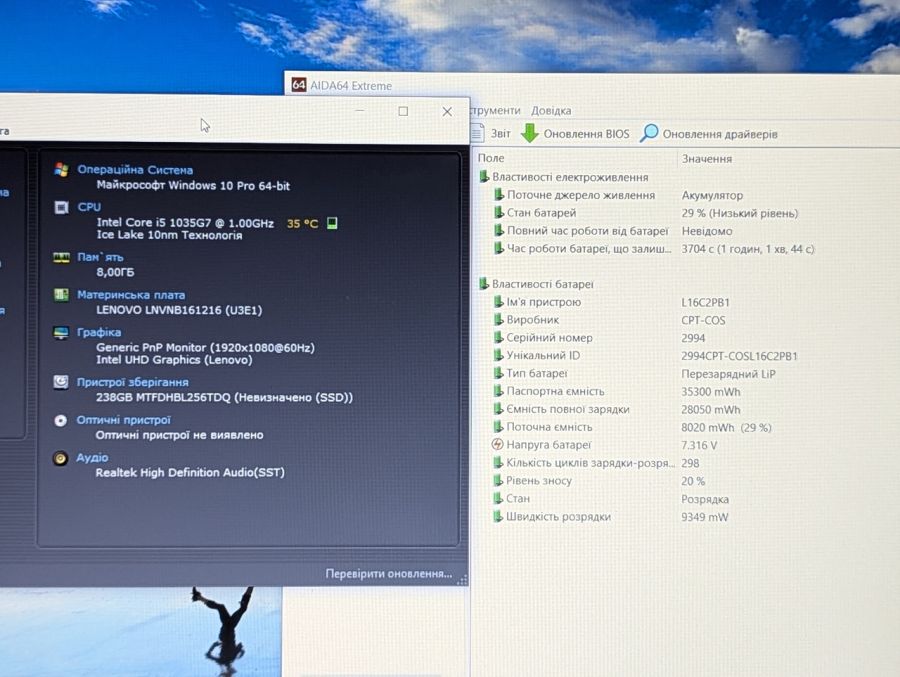
Task: Click the value 29 % (Низький рівень)
Action: pyautogui.click(x=739, y=213)
